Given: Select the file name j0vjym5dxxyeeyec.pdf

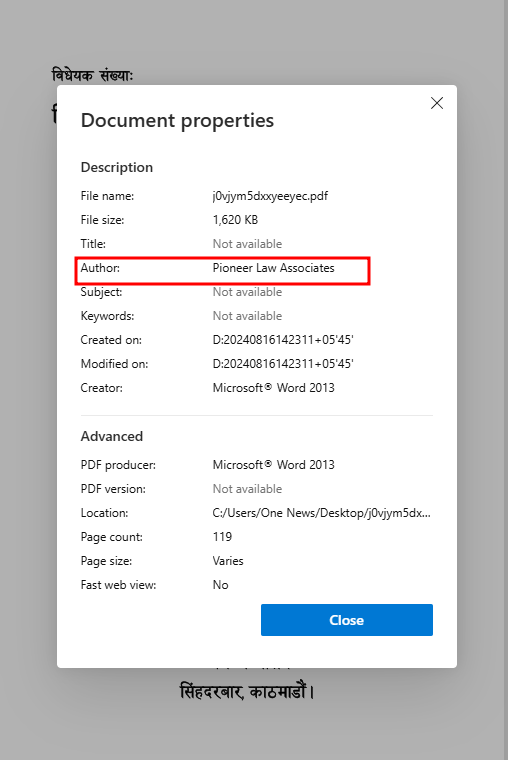Looking at the screenshot, I should pyautogui.click(x=270, y=196).
